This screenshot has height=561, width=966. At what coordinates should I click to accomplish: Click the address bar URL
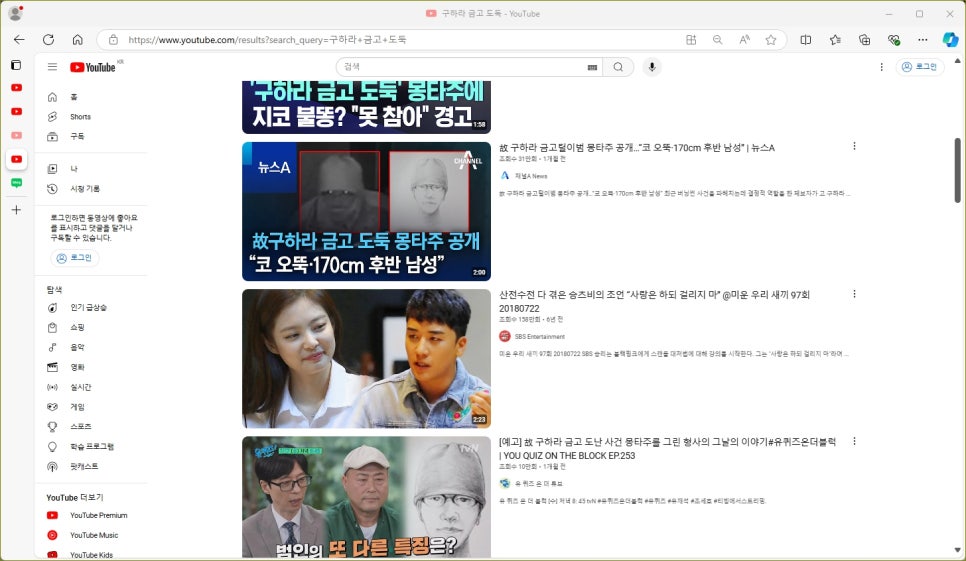pyautogui.click(x=267, y=39)
